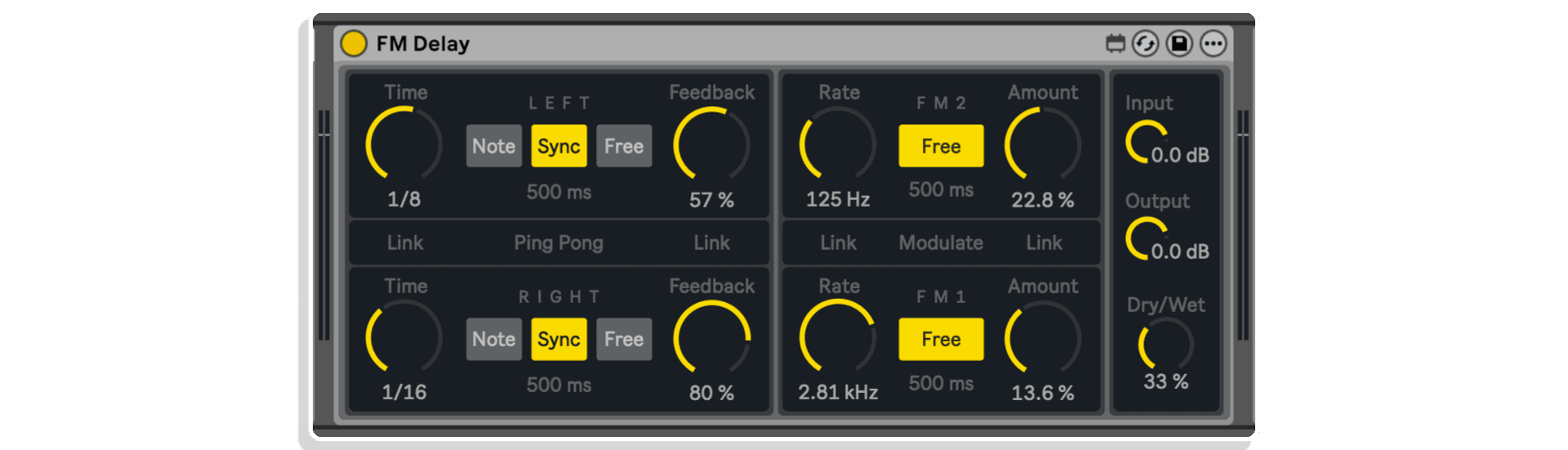Click the FM 2 500 ms readout
The height and width of the screenshot is (450, 1568).
tap(941, 189)
